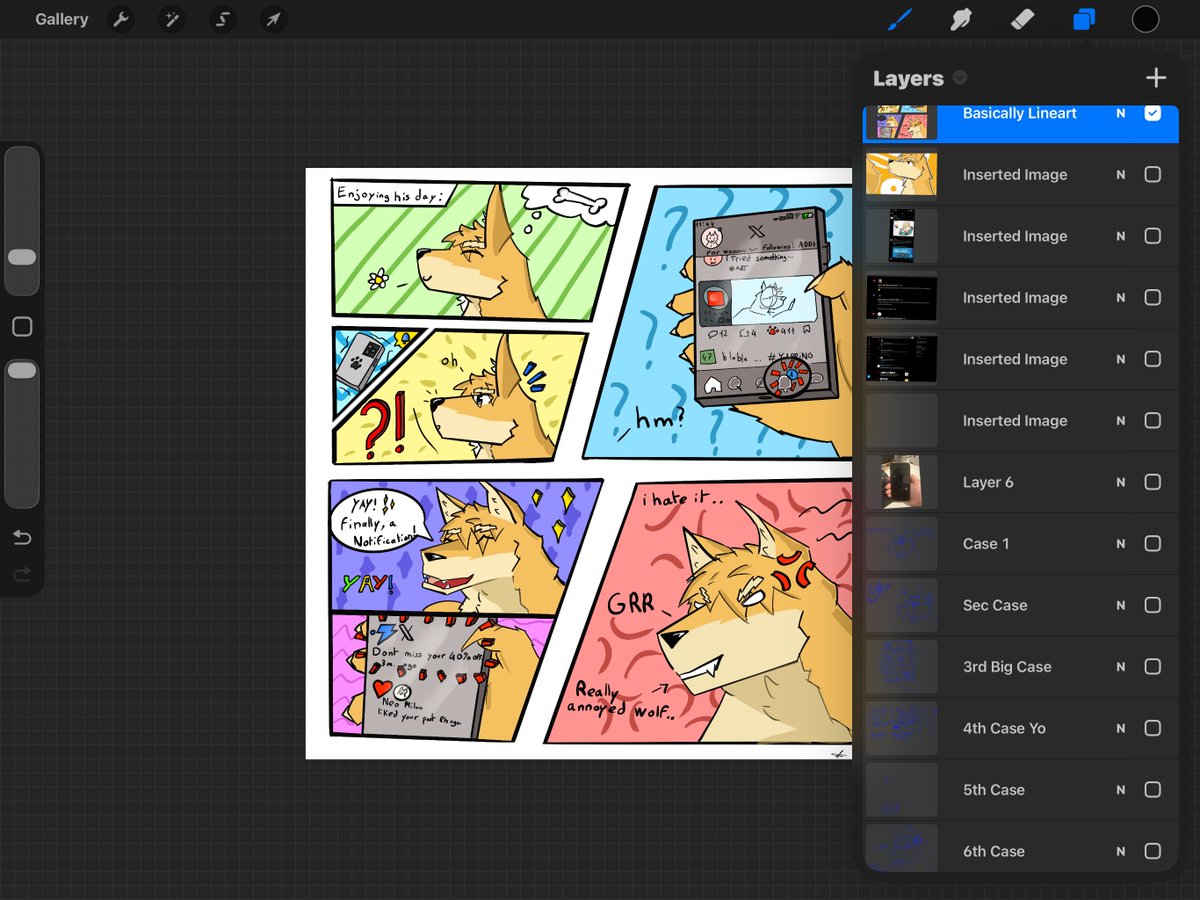The height and width of the screenshot is (900, 1200).
Task: Select the Sec Case layer name
Action: pos(995,605)
